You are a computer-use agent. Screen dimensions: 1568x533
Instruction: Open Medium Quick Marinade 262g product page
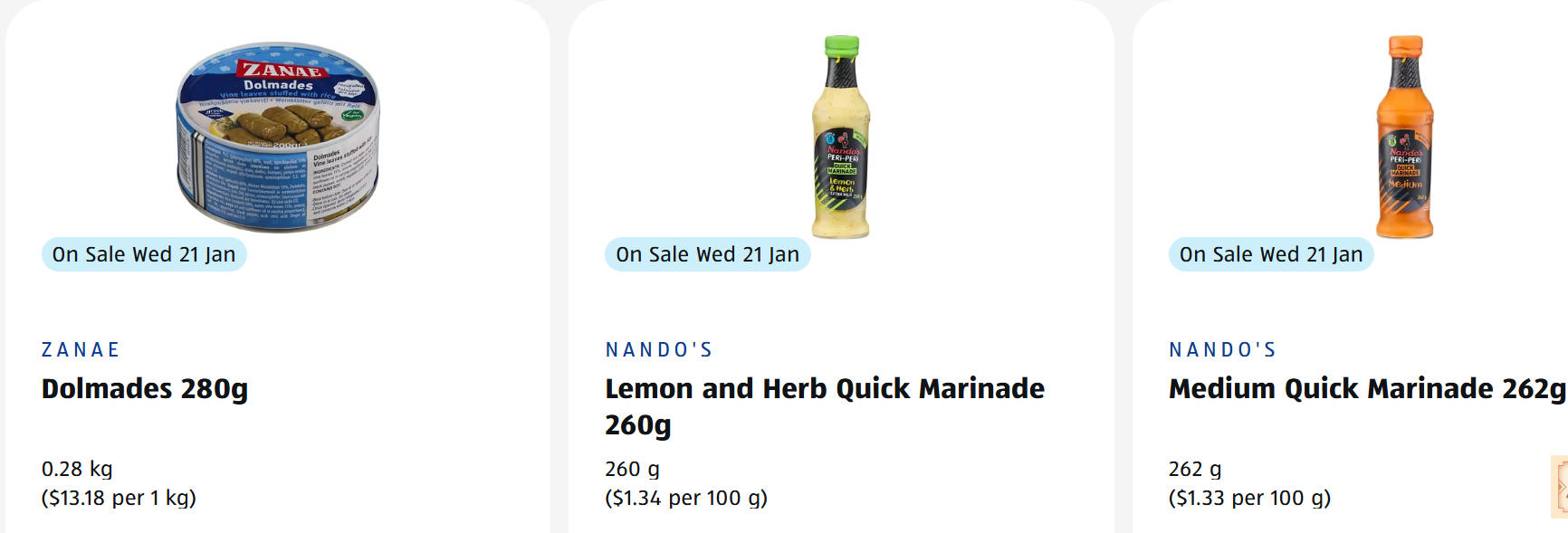[x=1366, y=388]
